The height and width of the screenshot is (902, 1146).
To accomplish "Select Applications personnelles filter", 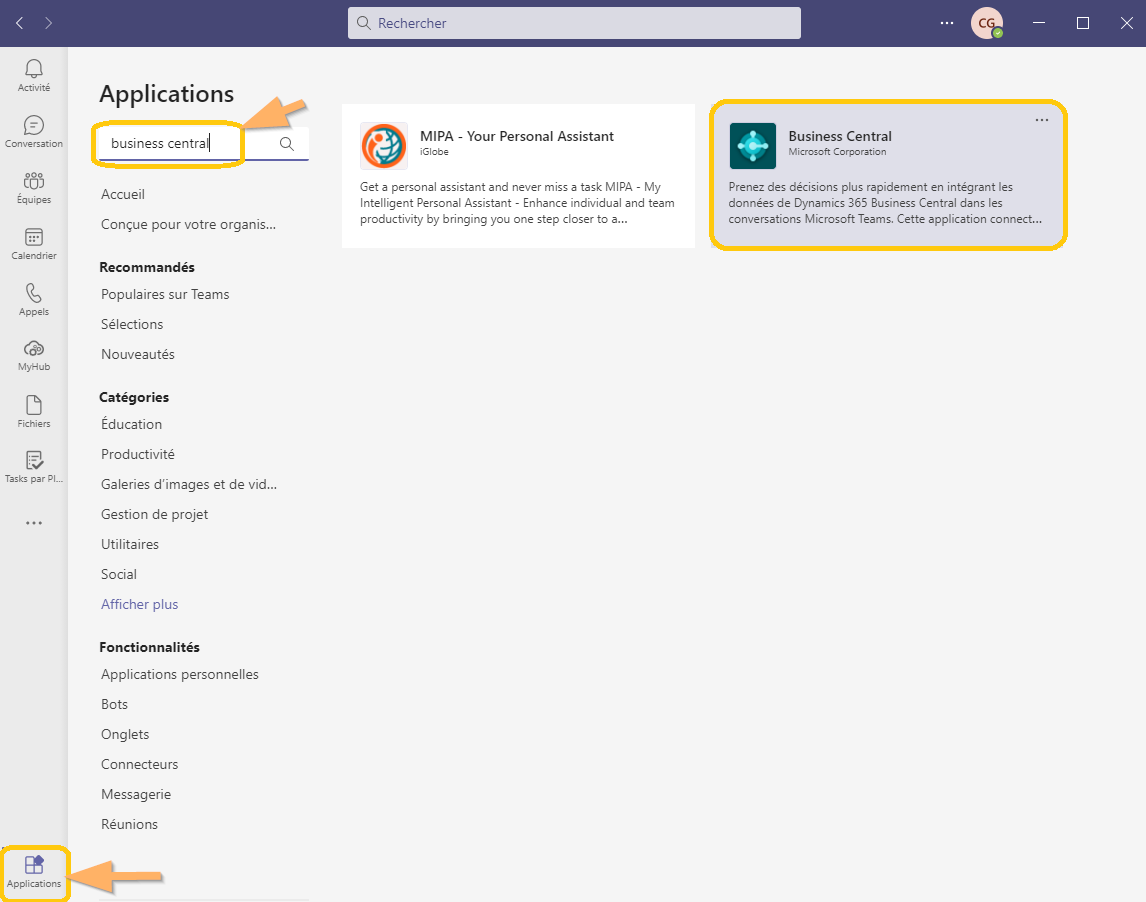I will pos(180,675).
